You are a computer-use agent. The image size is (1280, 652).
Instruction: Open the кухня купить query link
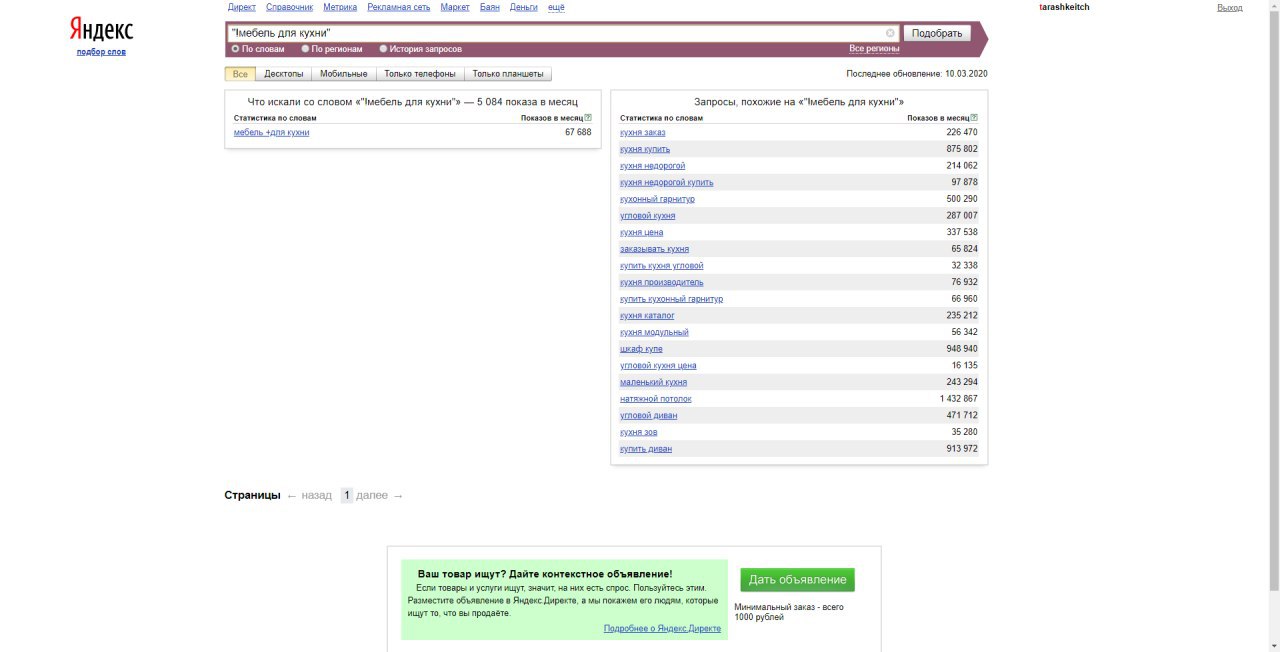point(645,149)
